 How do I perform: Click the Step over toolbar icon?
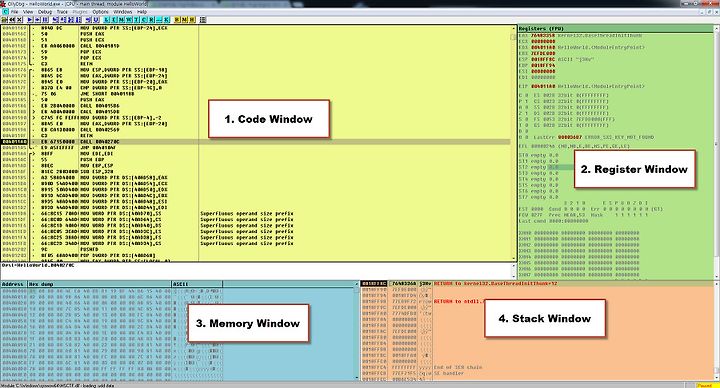click(62, 20)
